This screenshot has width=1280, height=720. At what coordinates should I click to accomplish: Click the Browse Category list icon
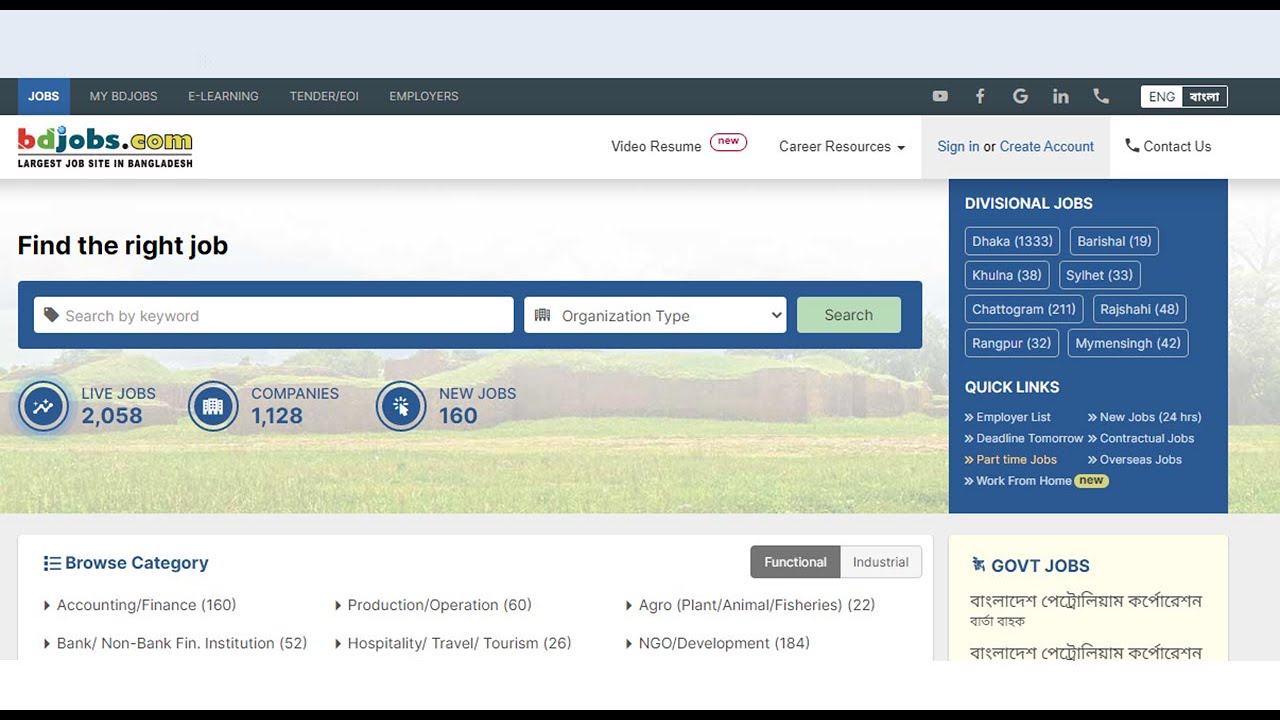point(52,563)
